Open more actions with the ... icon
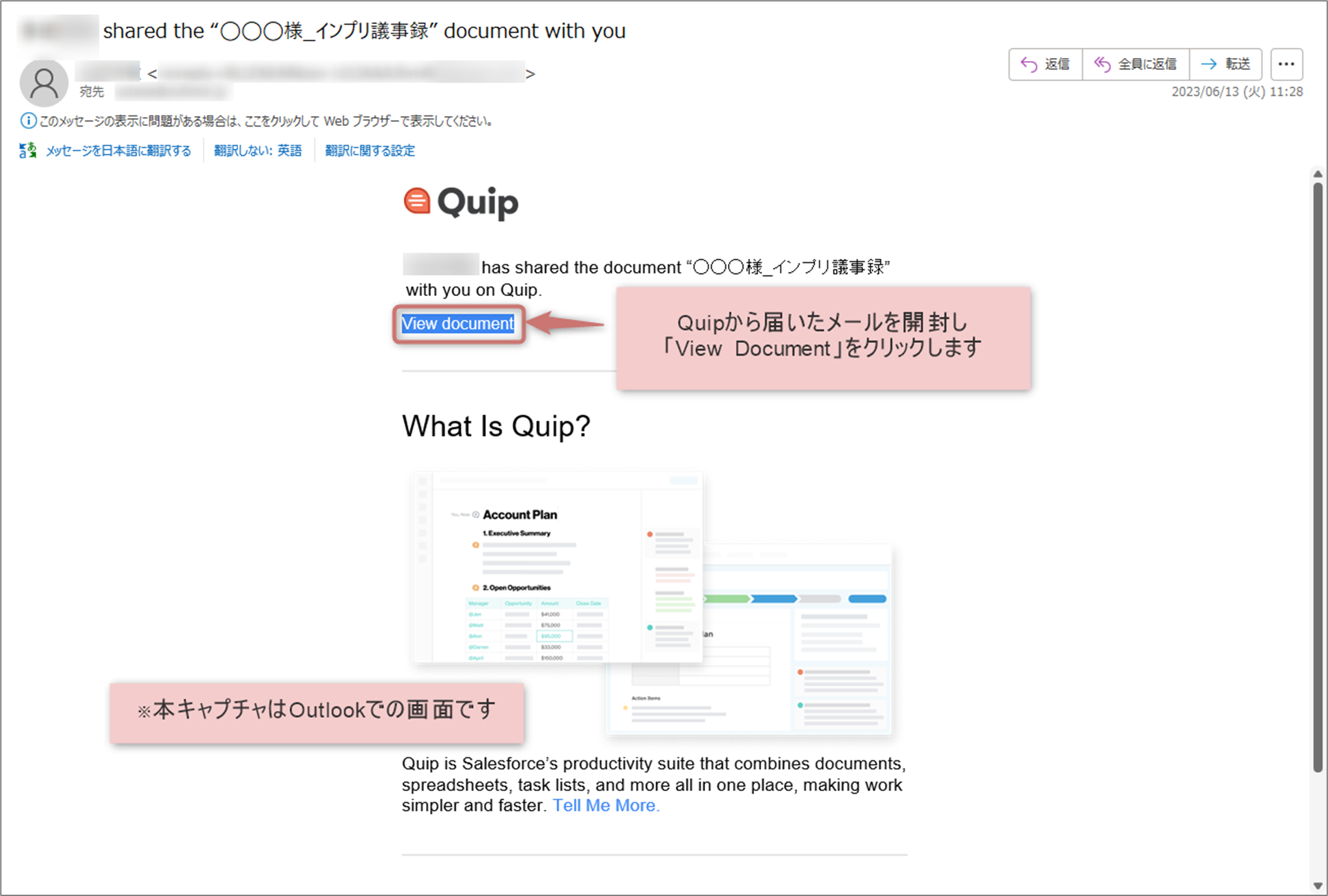 [x=1286, y=64]
